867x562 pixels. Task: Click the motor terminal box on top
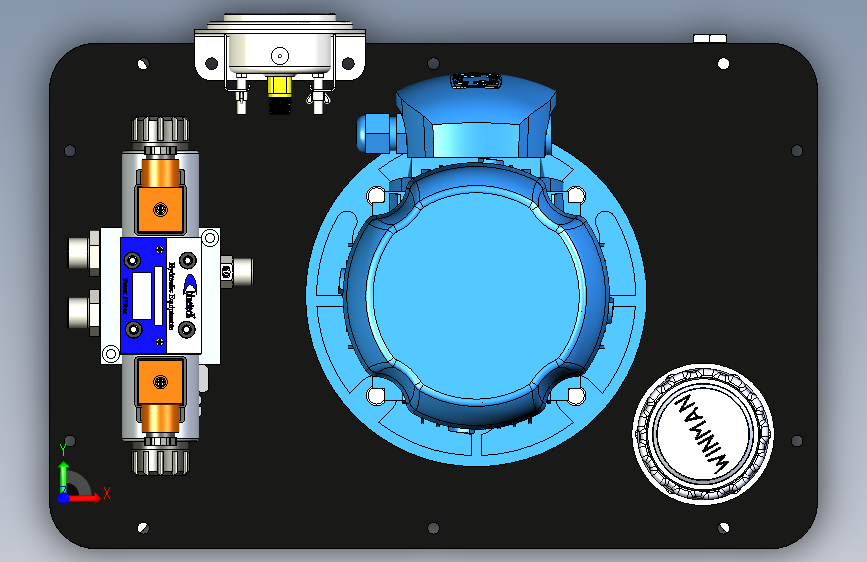476,116
